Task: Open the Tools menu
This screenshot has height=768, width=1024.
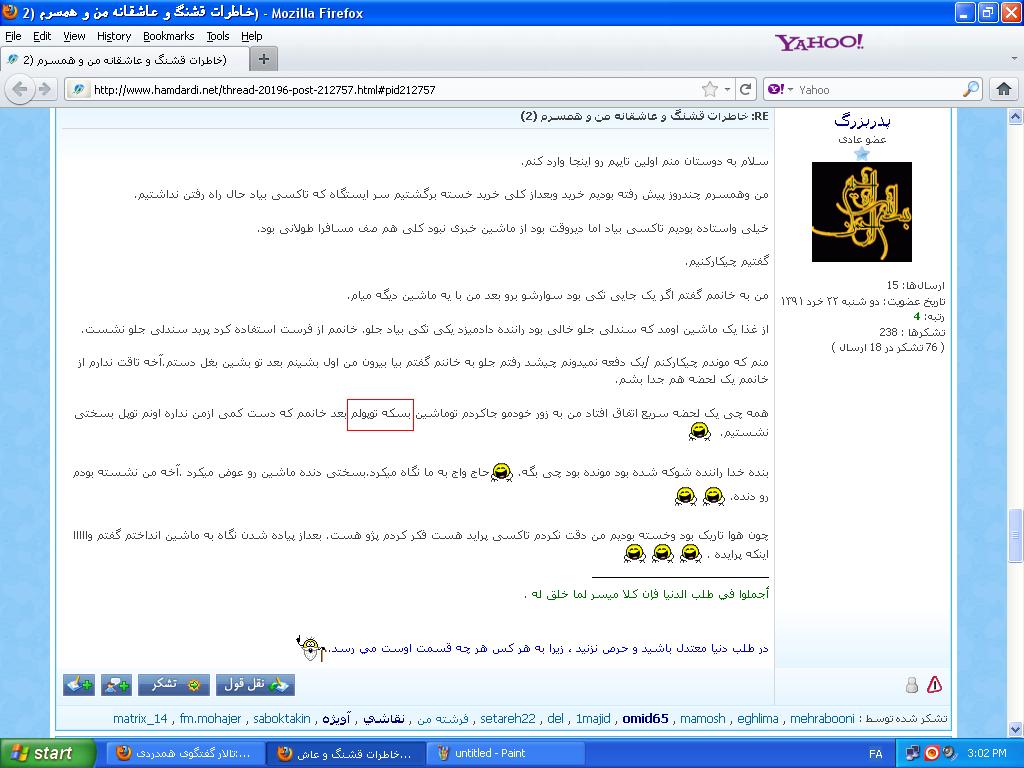Action: click(217, 36)
